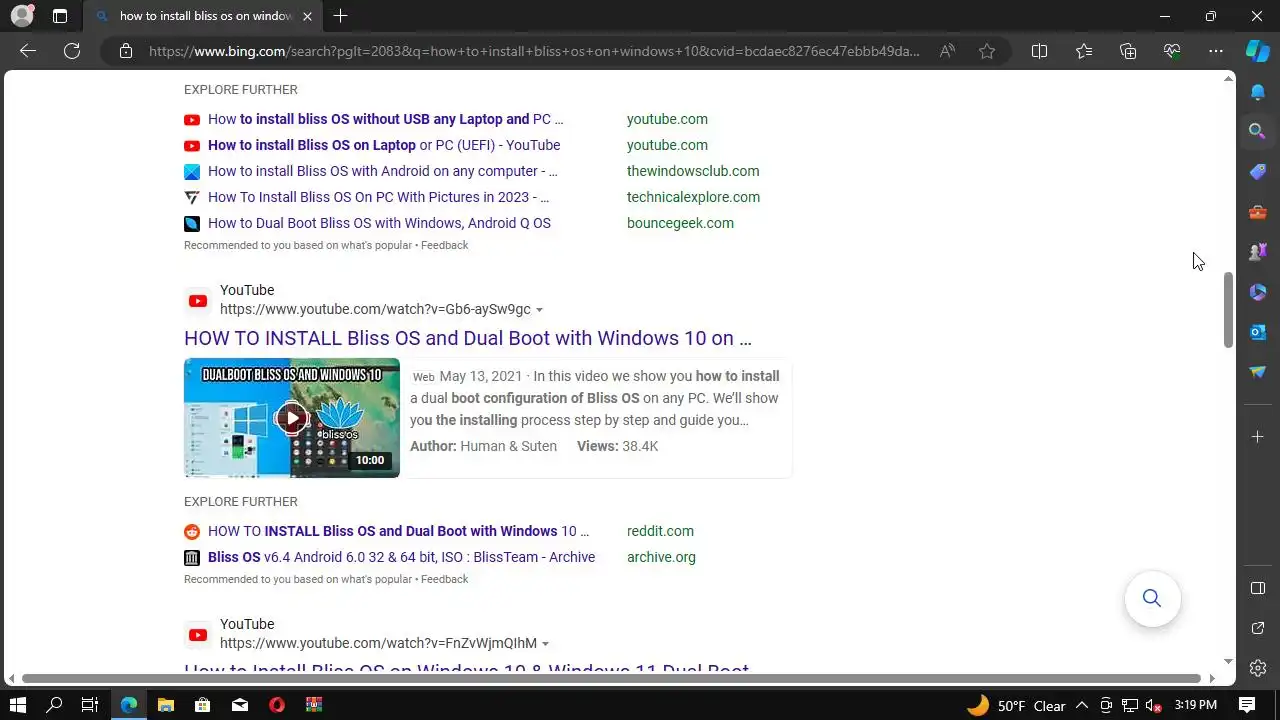Open Microsoft 365 in sidebar
1280x720 pixels.
(1258, 292)
